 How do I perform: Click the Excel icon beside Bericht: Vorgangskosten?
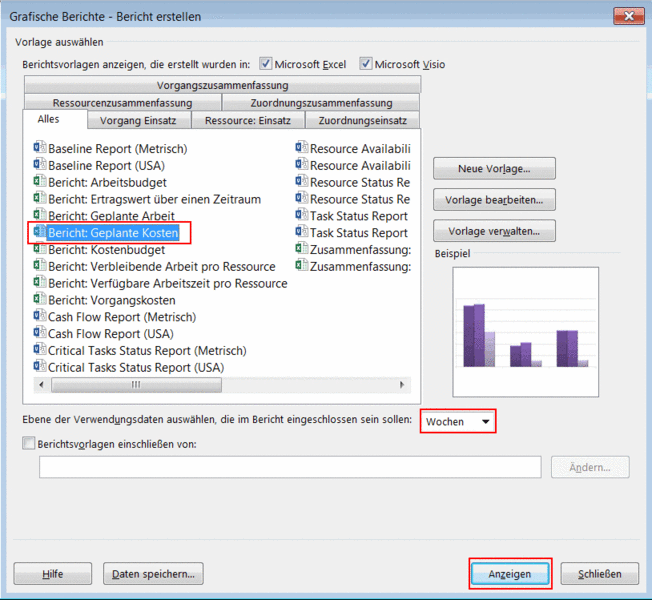pyautogui.click(x=40, y=300)
